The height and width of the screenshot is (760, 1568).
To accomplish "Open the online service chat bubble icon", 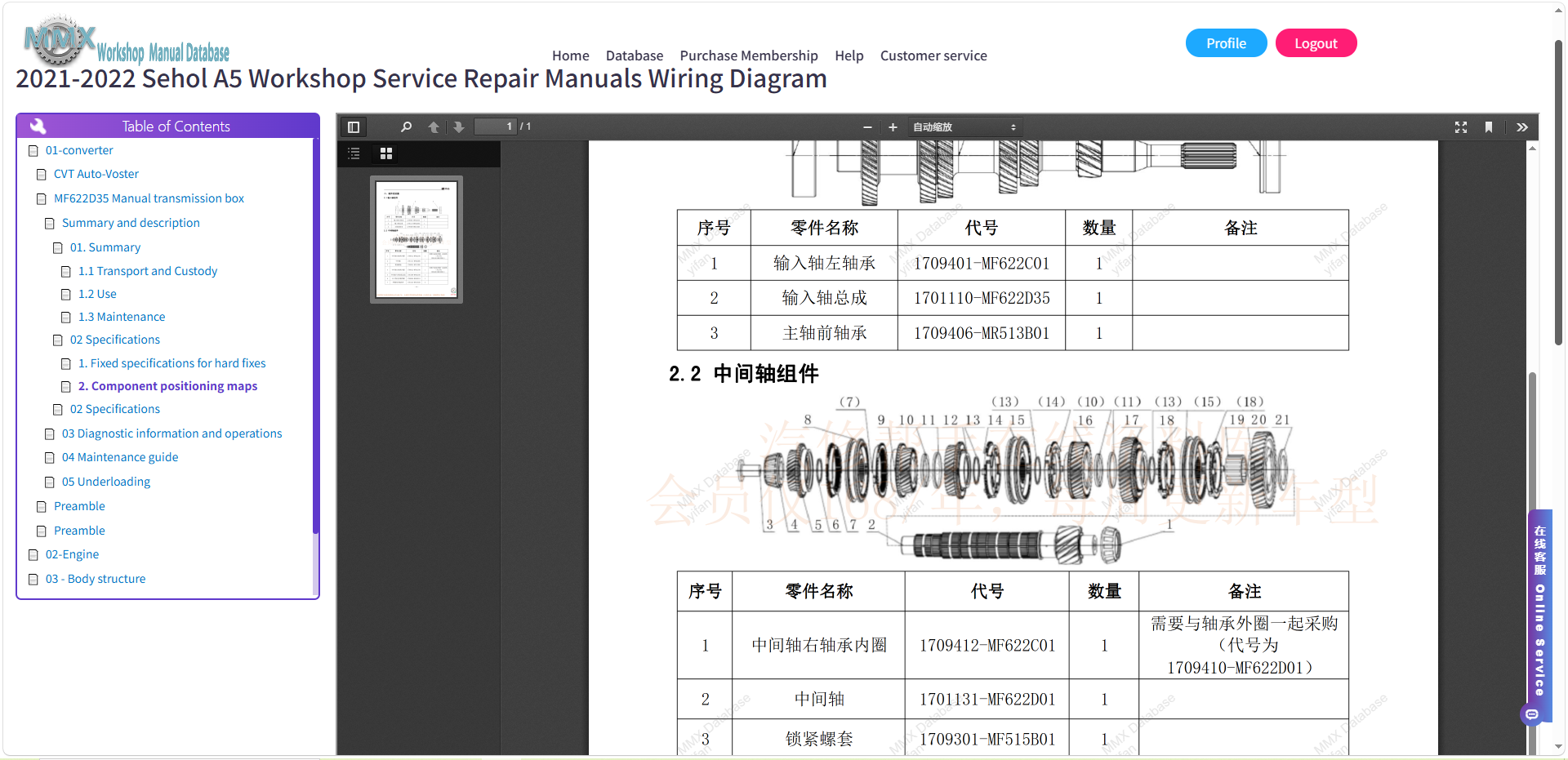I will point(1532,715).
